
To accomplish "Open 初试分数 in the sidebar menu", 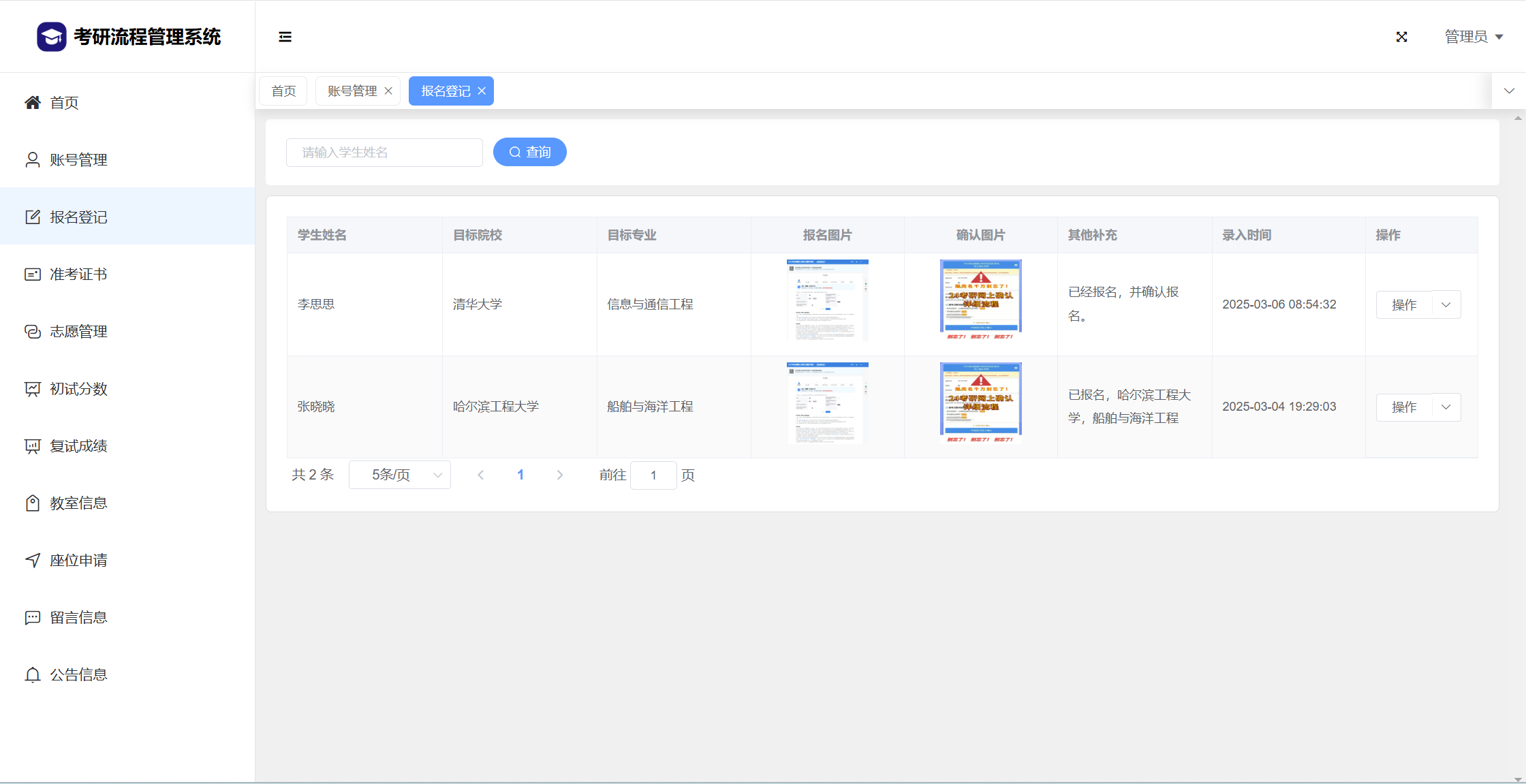I will click(x=78, y=389).
